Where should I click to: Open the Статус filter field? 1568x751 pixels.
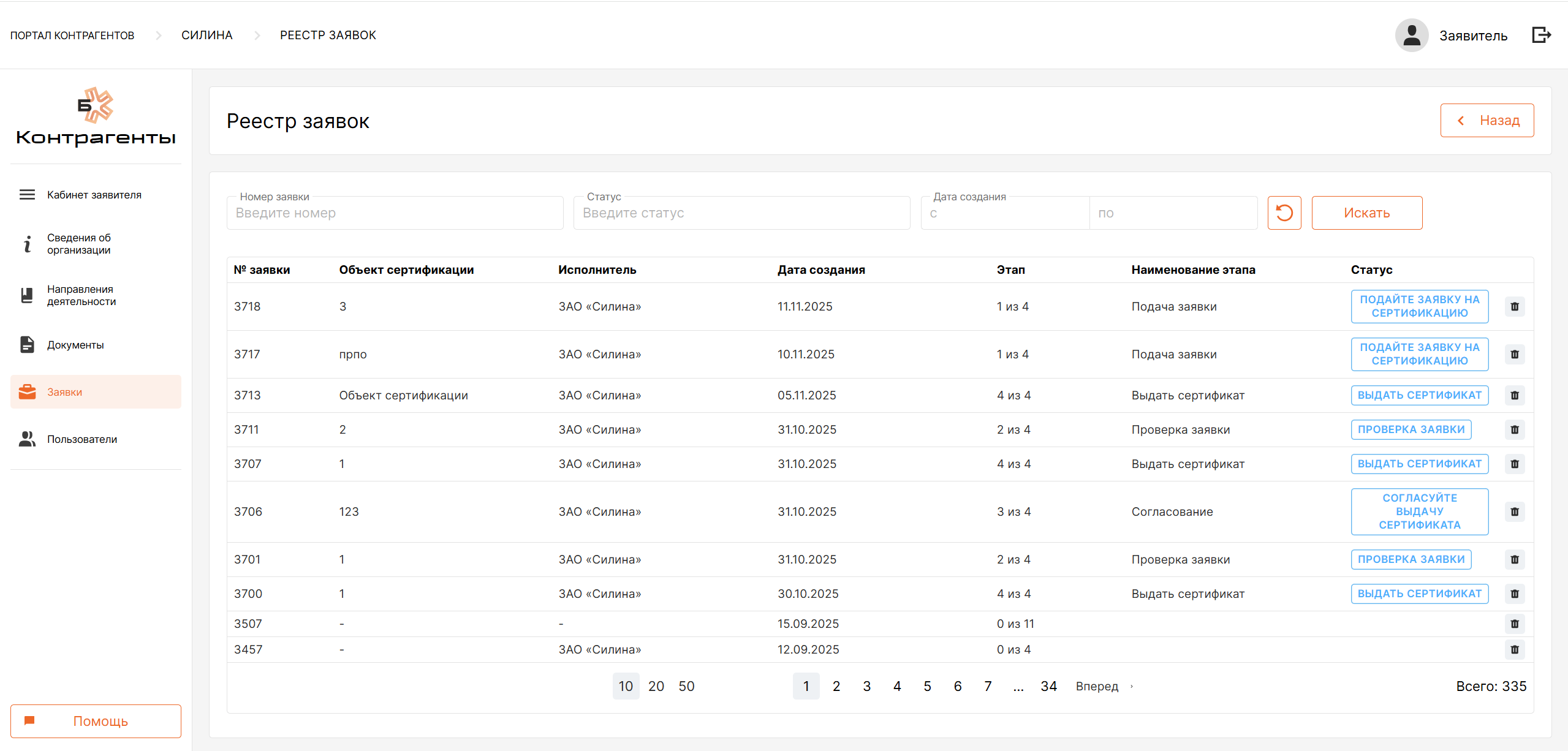tap(741, 213)
